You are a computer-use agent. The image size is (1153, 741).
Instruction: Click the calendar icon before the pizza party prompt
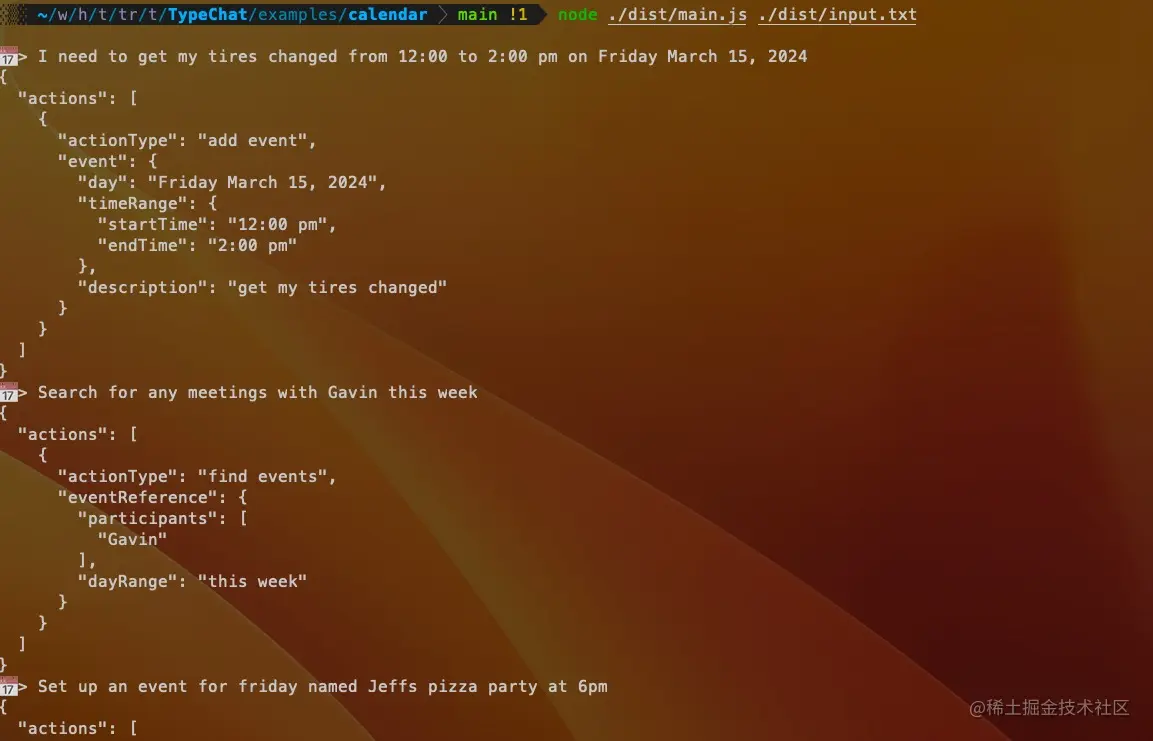(x=9, y=686)
